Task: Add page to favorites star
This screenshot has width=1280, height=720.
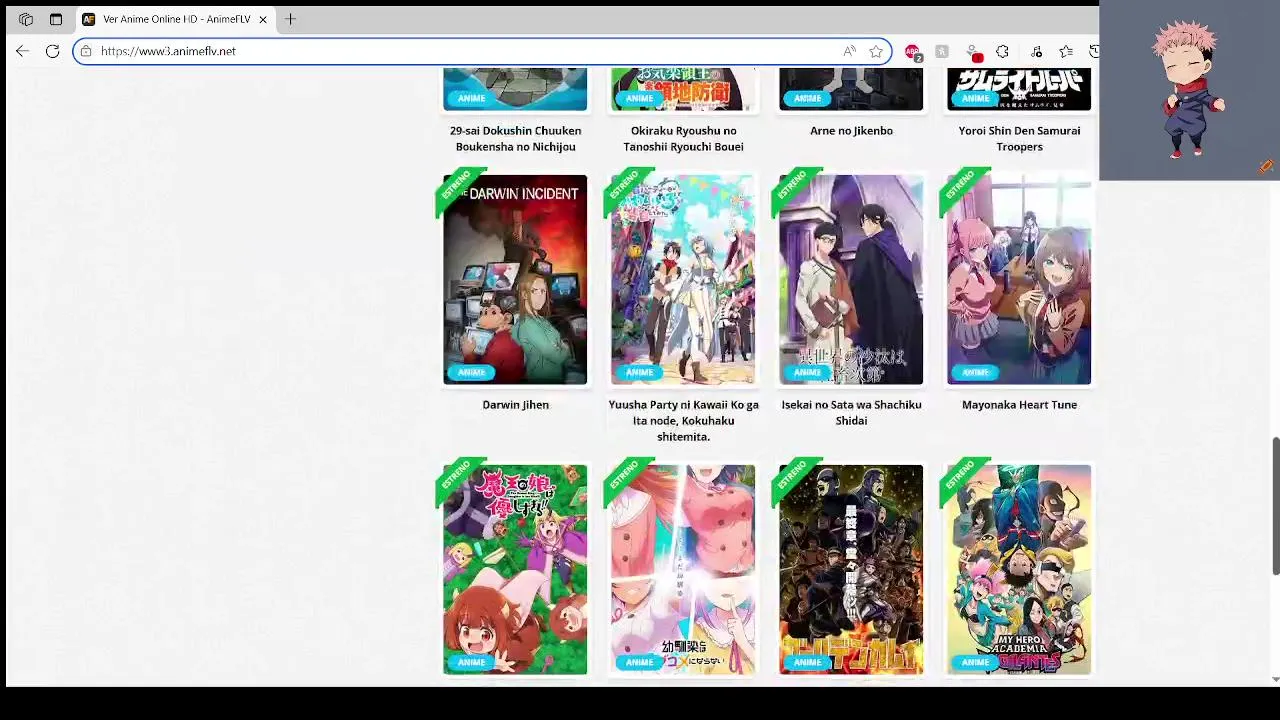Action: click(876, 51)
